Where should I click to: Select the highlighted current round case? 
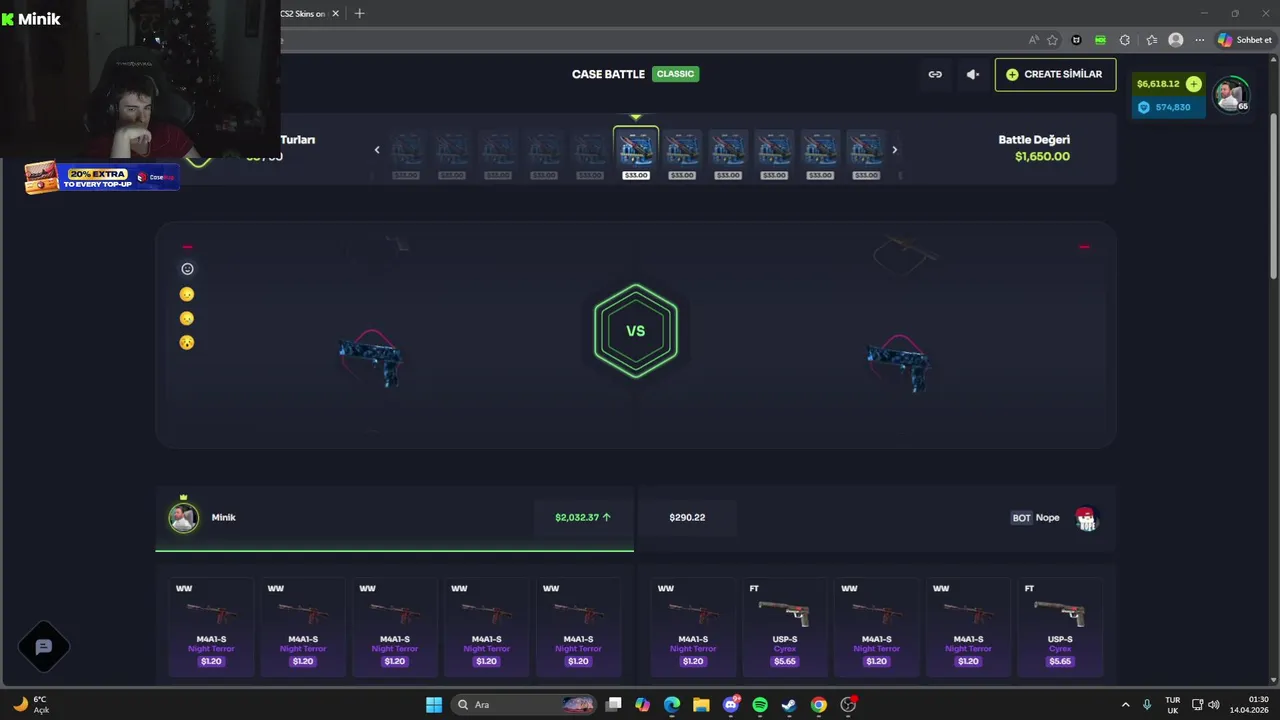[x=635, y=154]
